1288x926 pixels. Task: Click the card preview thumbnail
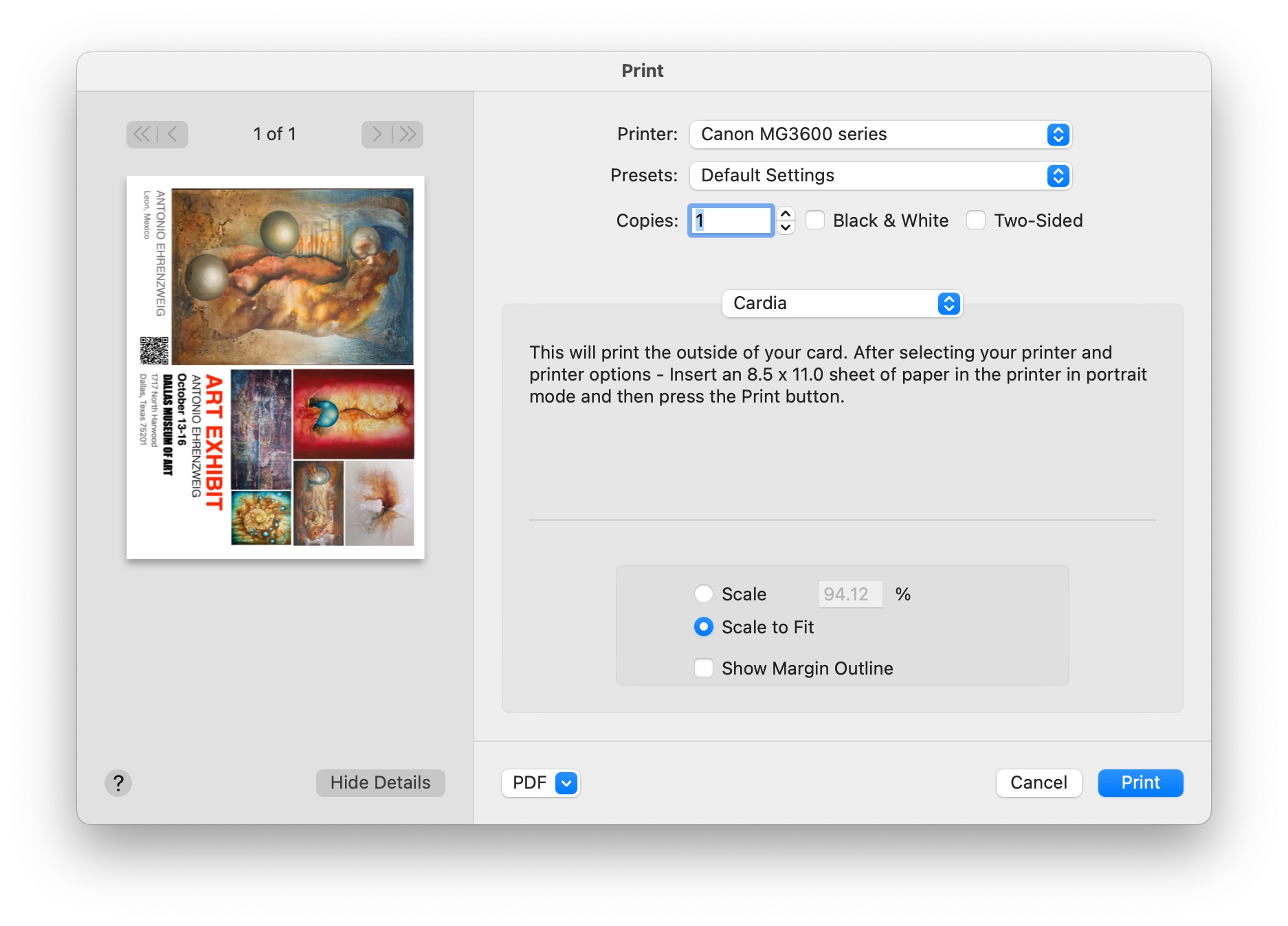click(x=276, y=368)
